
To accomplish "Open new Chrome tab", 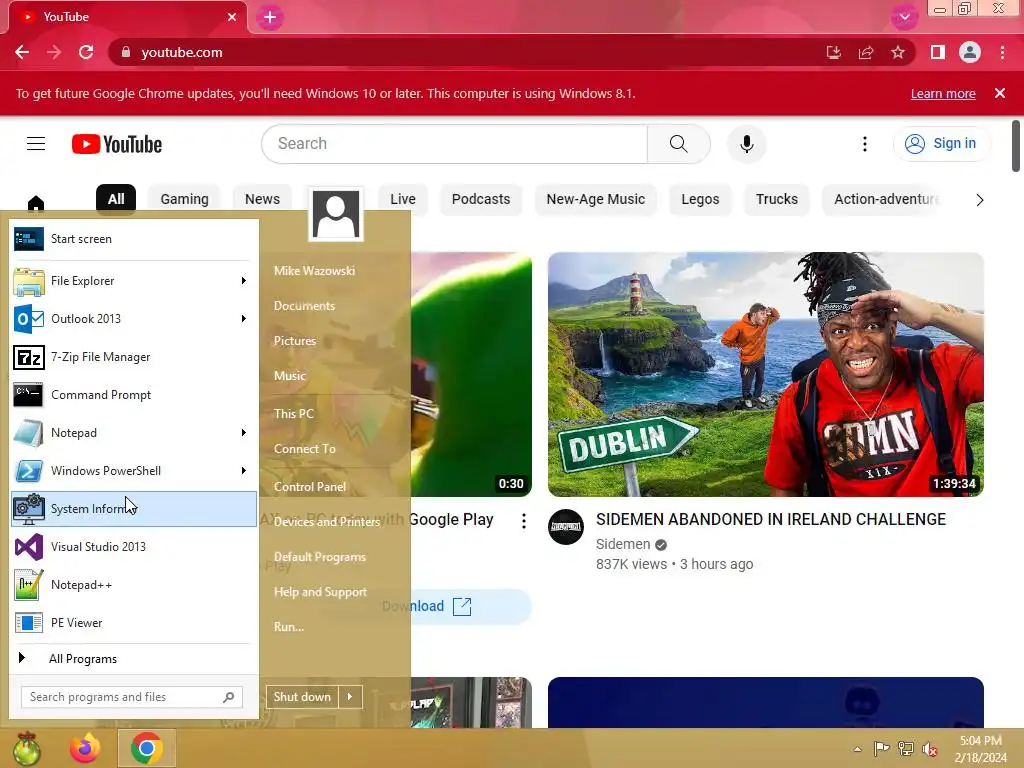I will click(x=270, y=17).
